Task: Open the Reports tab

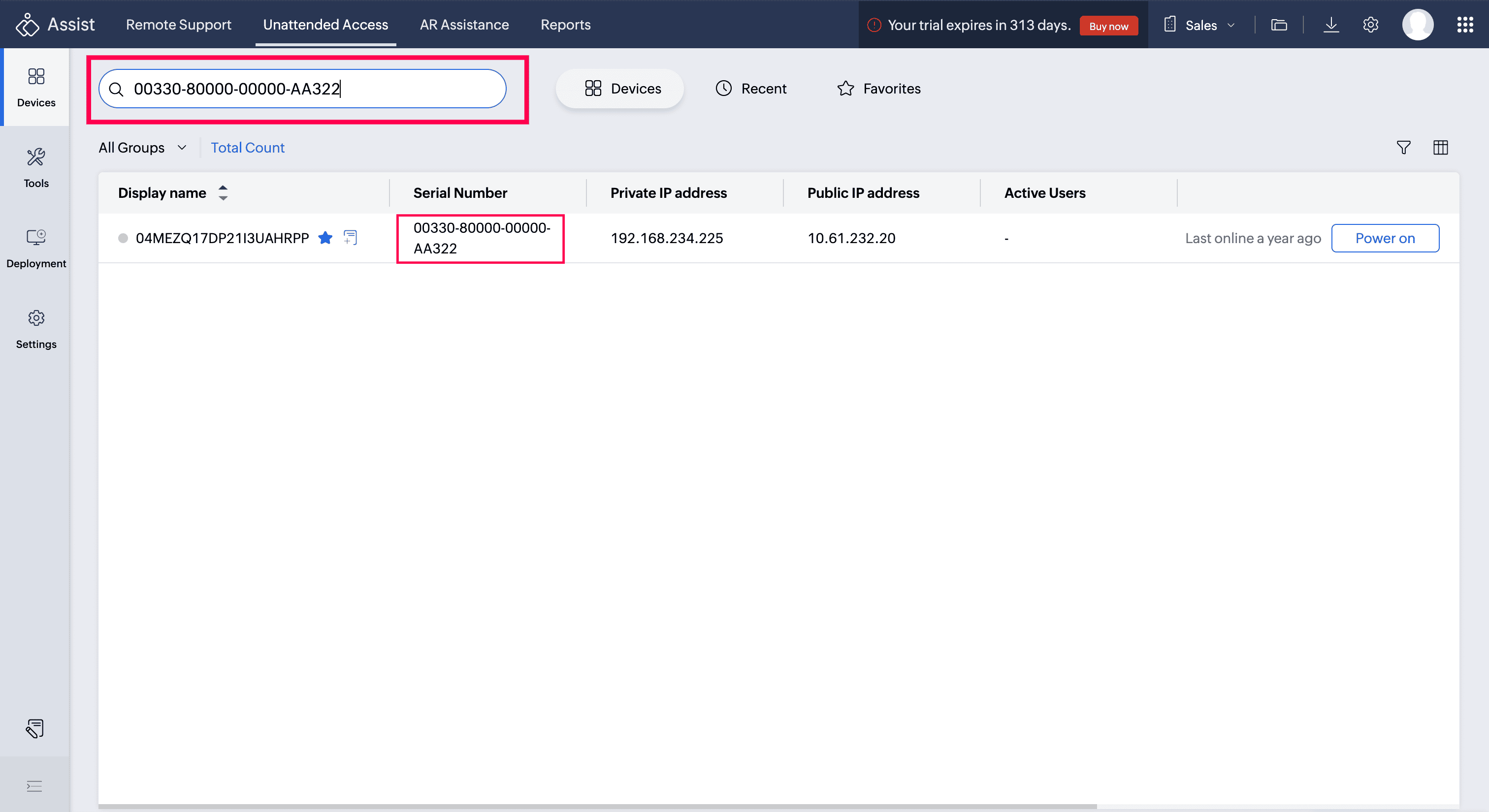Action: [565, 25]
